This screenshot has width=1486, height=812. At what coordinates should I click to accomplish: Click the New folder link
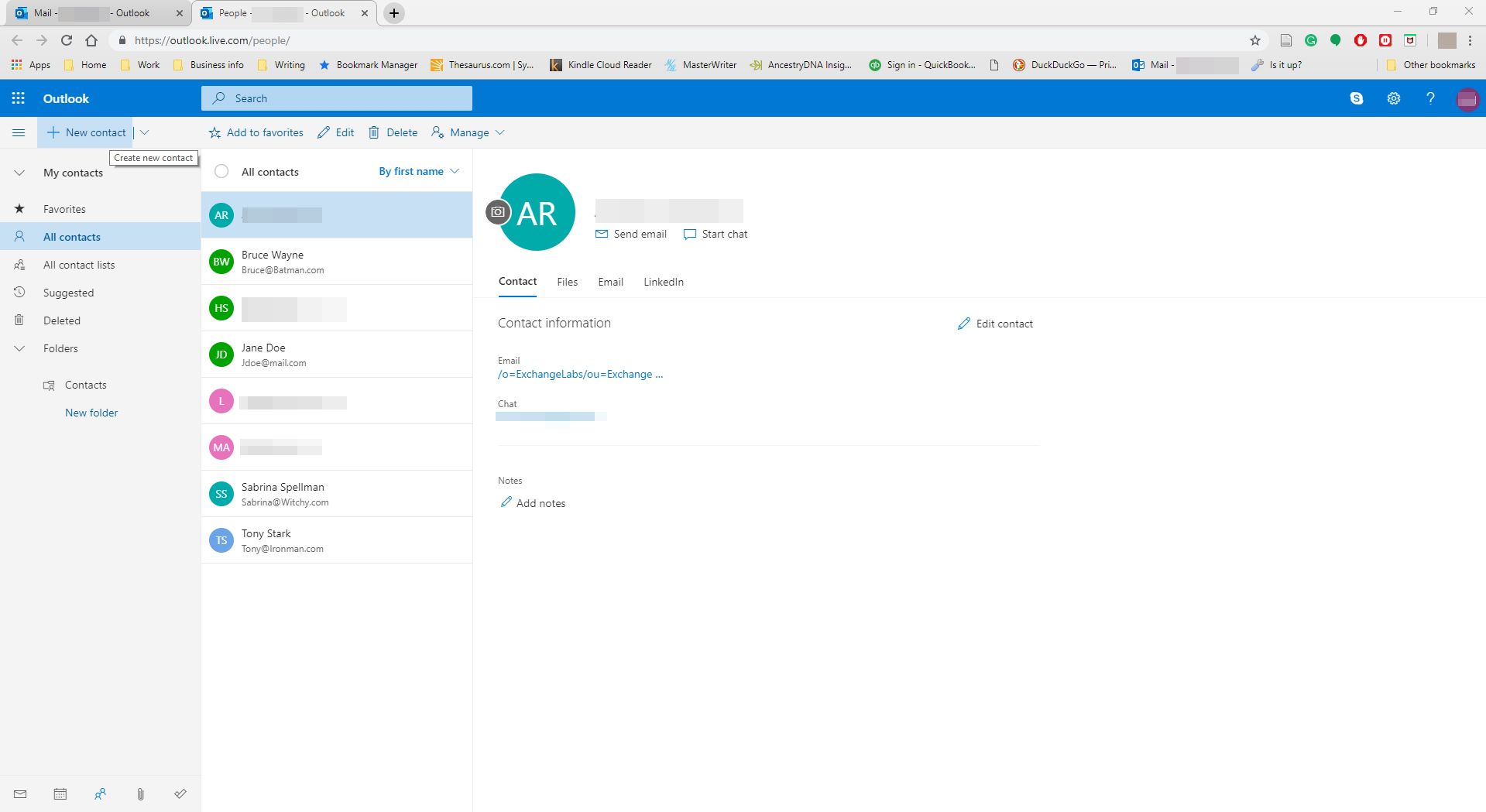91,413
